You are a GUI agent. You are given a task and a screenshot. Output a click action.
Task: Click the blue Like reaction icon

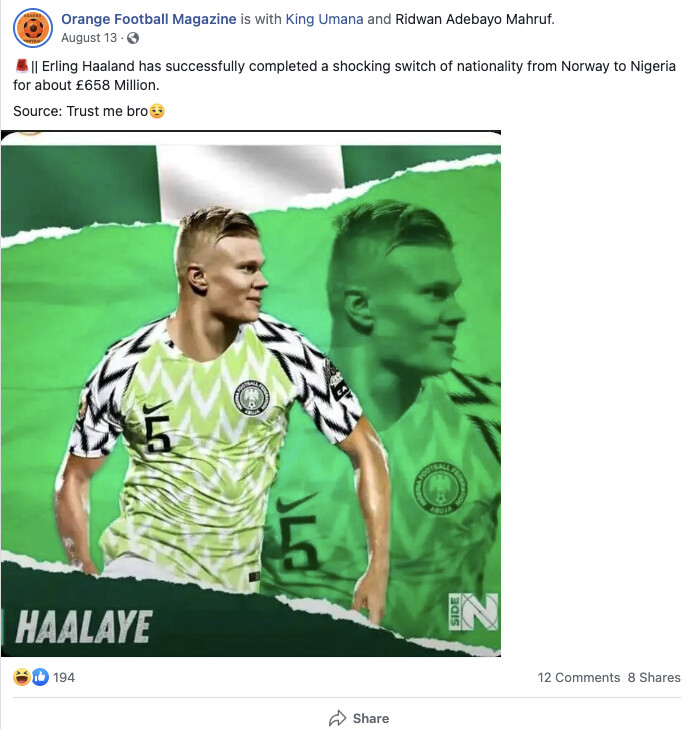click(40, 677)
